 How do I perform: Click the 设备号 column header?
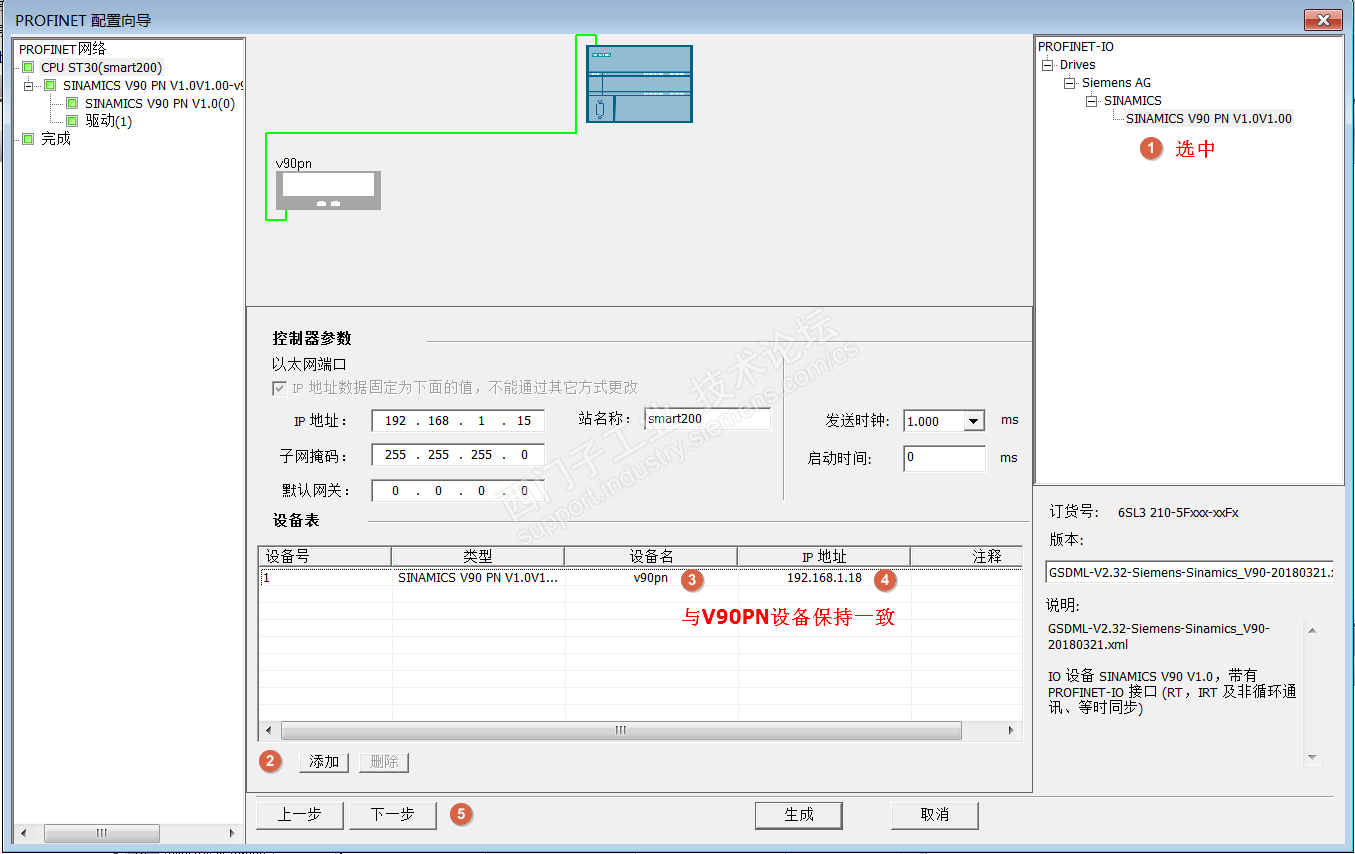(325, 556)
